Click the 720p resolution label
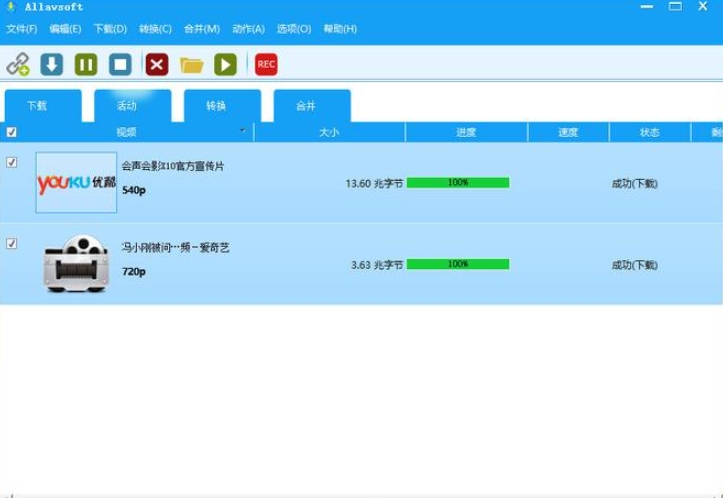The image size is (723, 498). (134, 271)
